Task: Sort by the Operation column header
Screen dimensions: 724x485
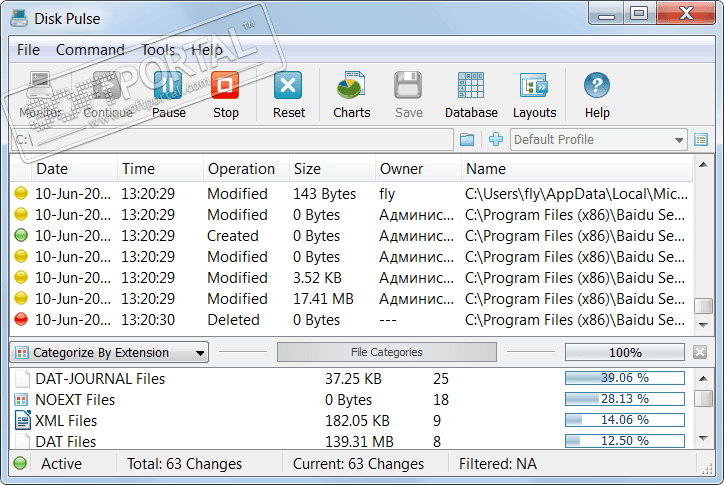Action: (246, 169)
